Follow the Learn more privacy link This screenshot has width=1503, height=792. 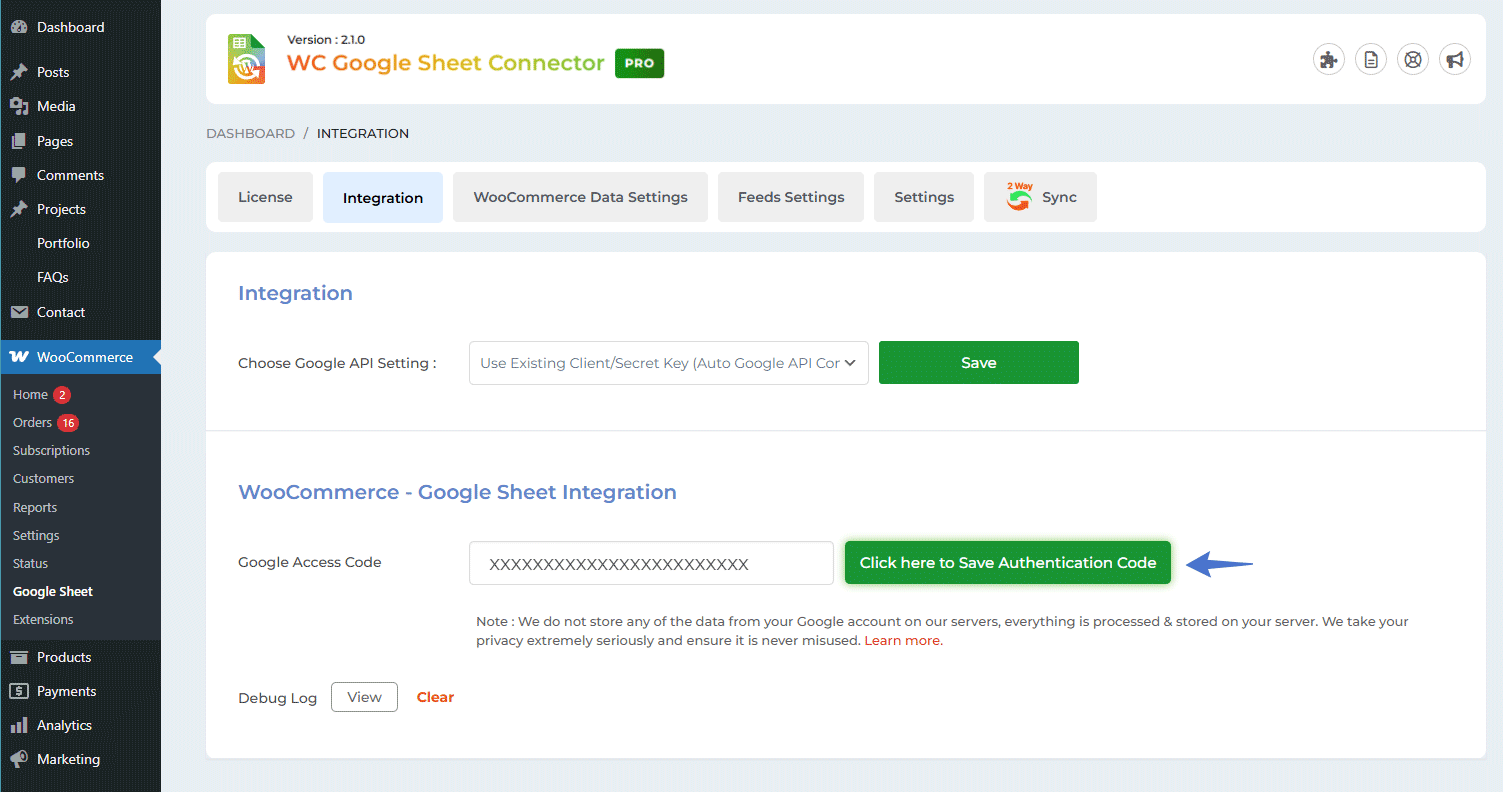[902, 641]
